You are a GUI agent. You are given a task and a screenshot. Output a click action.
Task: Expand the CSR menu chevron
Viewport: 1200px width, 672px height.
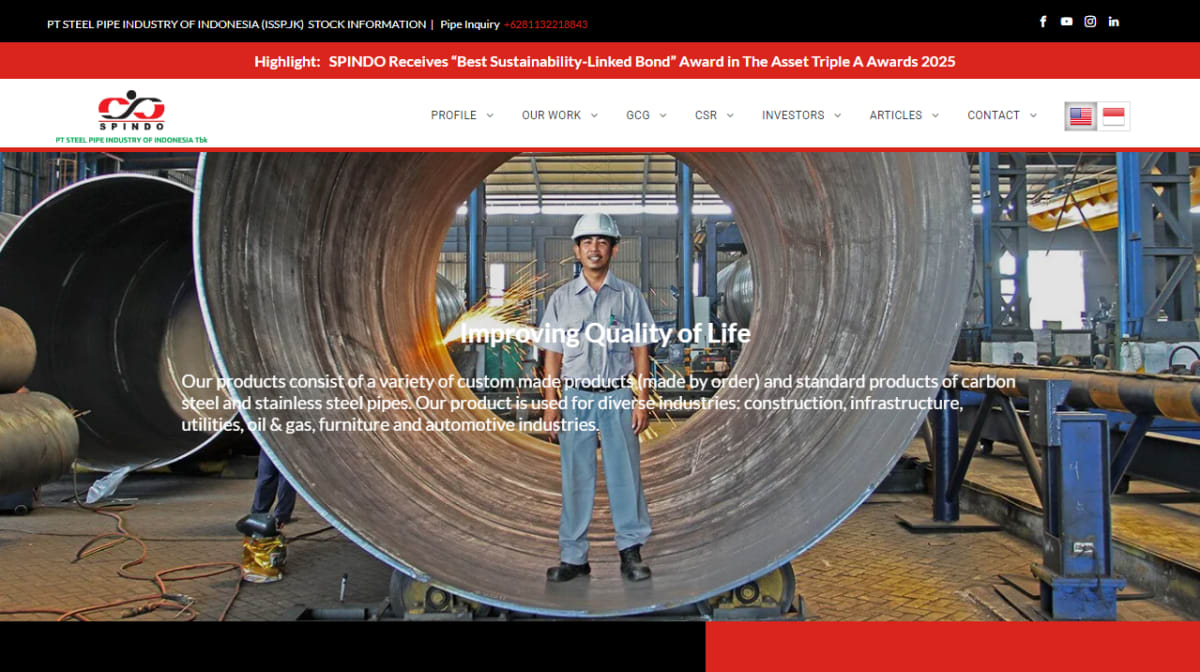[730, 115]
